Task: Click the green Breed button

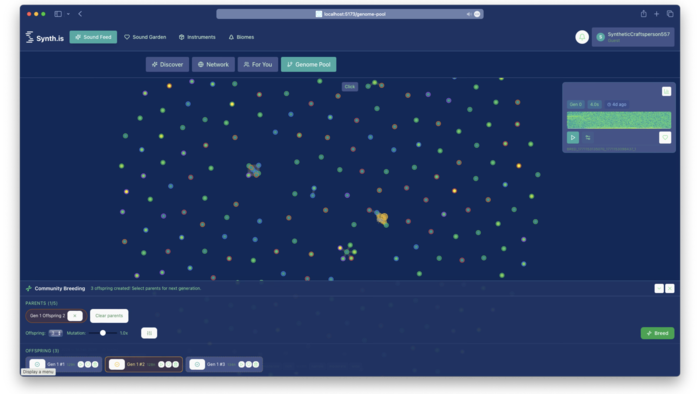Action: coord(657,333)
